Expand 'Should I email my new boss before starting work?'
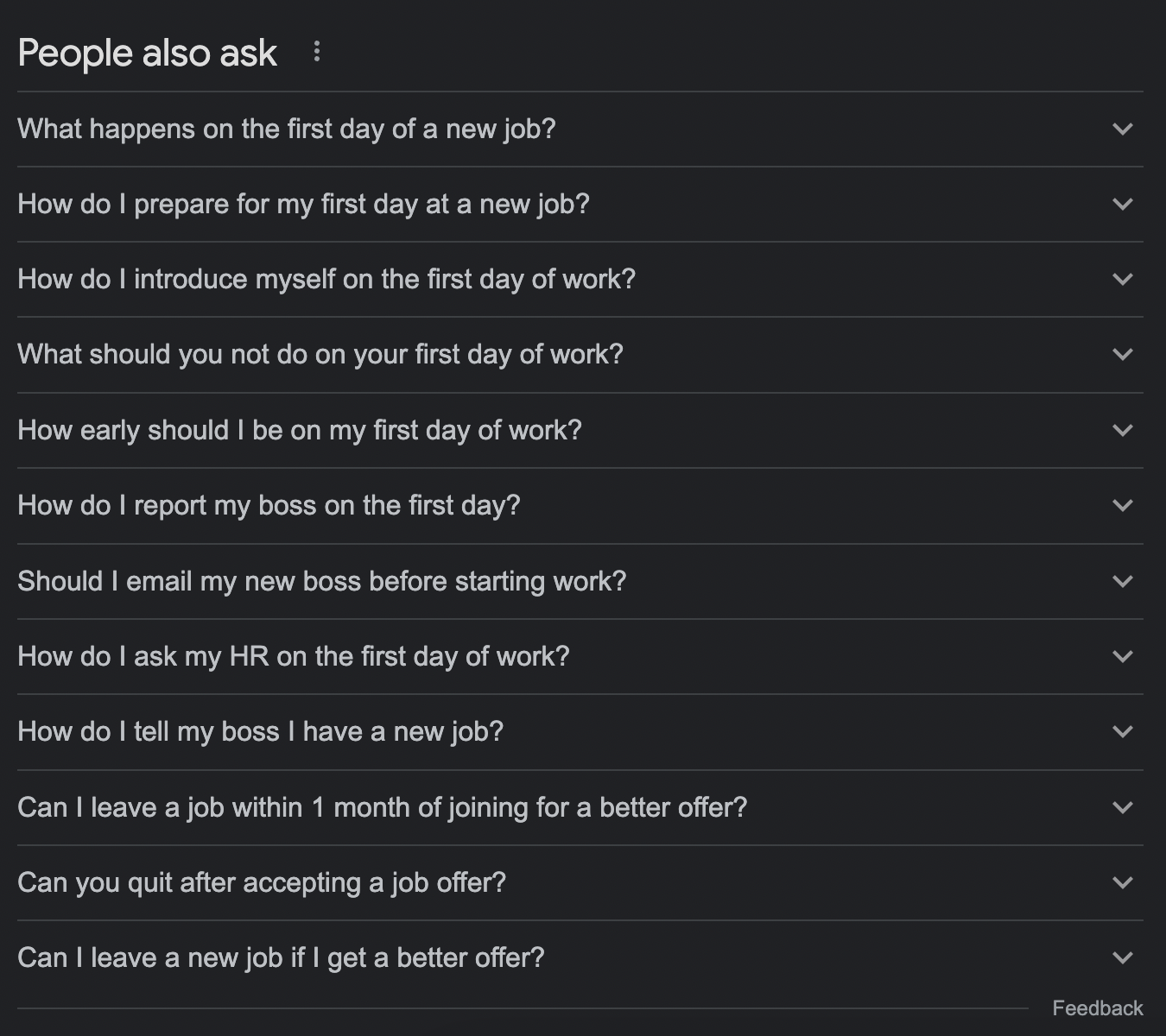The image size is (1166, 1036). click(x=1122, y=580)
